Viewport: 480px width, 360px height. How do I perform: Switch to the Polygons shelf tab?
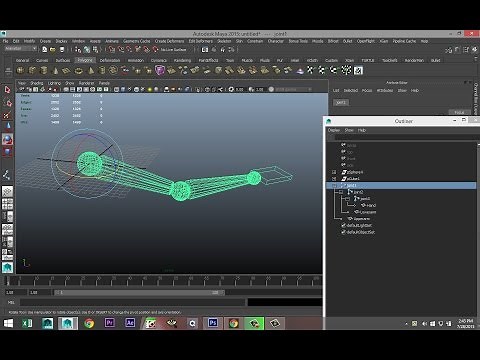pos(85,60)
